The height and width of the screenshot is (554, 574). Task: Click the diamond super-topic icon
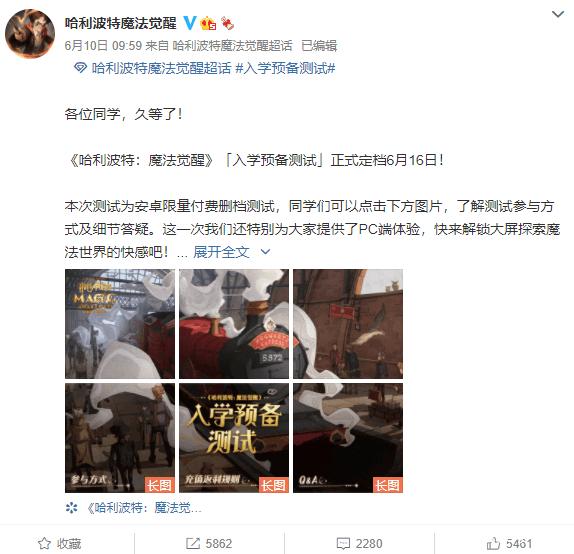(x=80, y=68)
